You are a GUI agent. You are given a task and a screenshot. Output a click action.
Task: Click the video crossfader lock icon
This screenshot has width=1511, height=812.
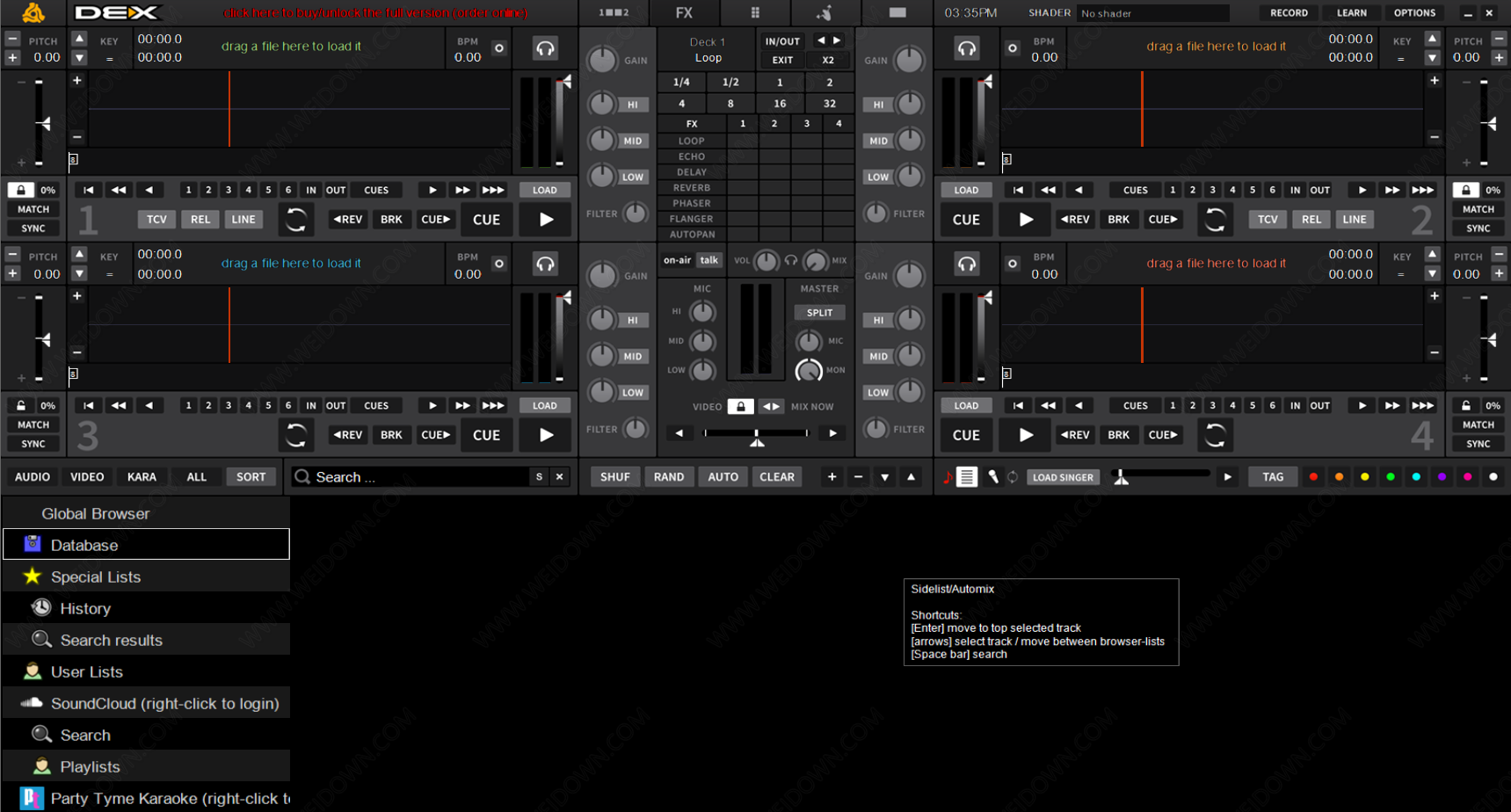[741, 406]
